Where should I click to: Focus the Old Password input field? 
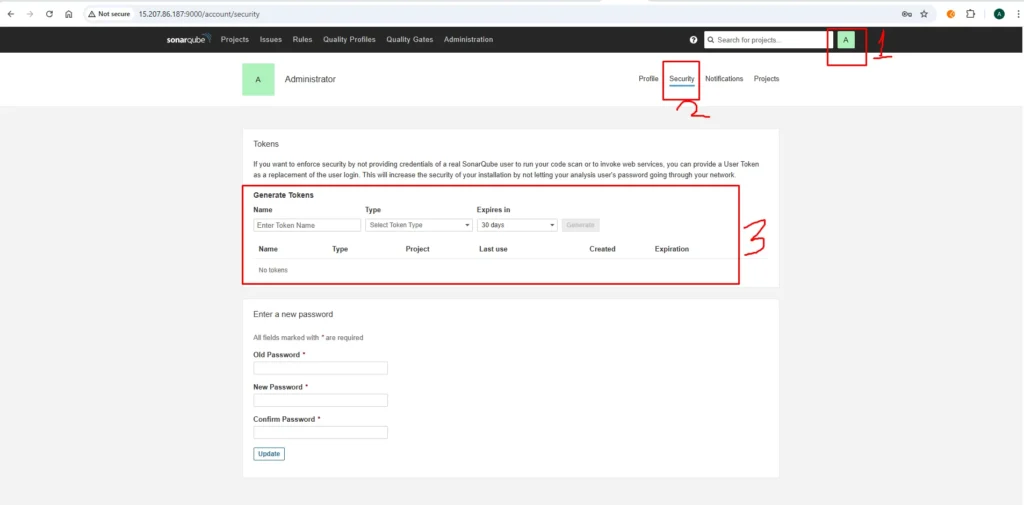pos(320,368)
